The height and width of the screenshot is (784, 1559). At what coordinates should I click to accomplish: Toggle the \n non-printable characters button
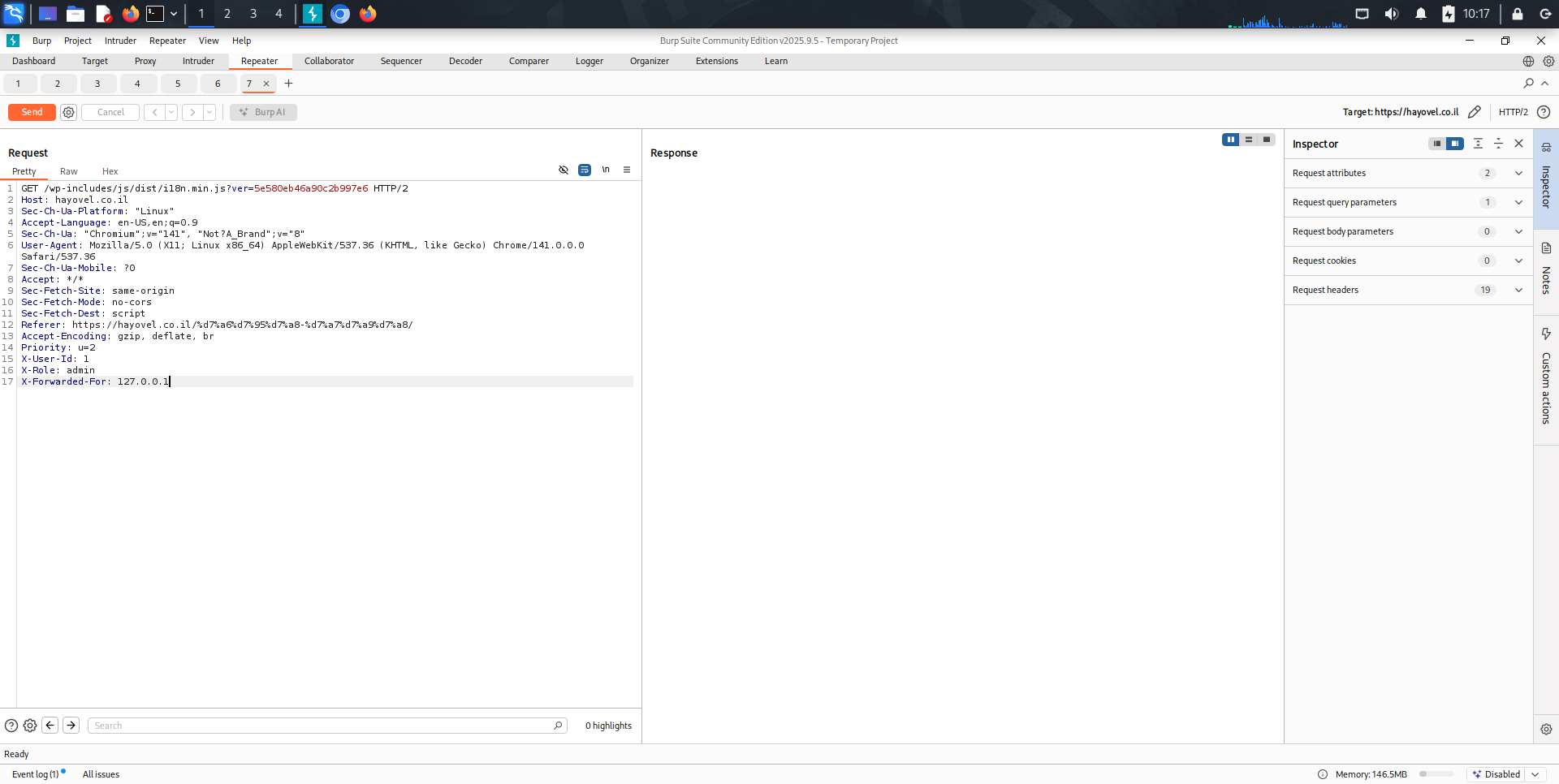pos(606,170)
